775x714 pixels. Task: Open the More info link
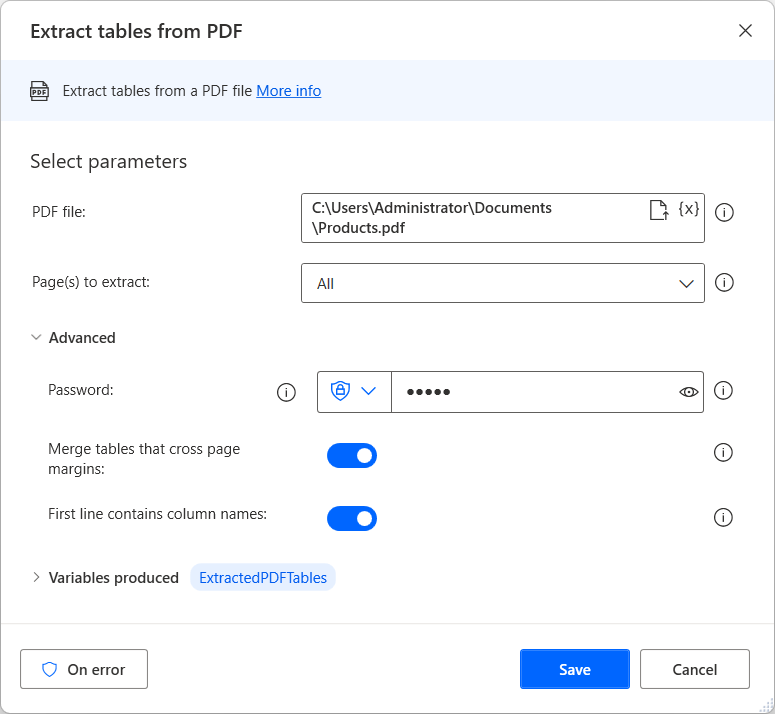click(289, 91)
